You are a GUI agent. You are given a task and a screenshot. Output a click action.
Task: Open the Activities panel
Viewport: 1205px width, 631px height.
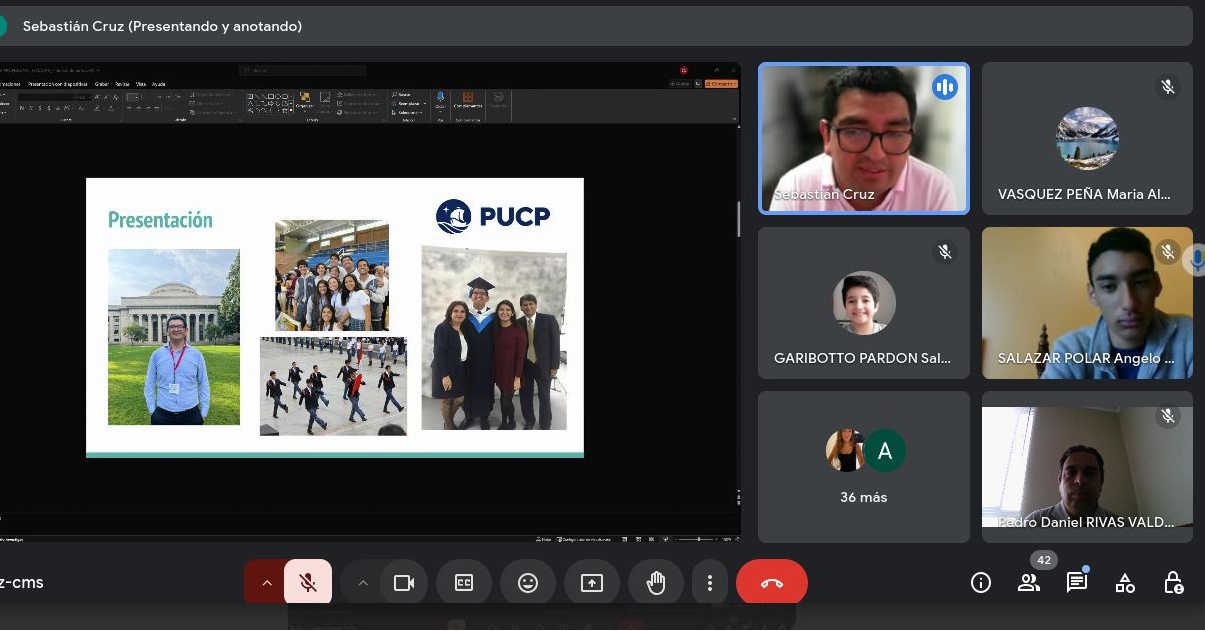[1125, 583]
